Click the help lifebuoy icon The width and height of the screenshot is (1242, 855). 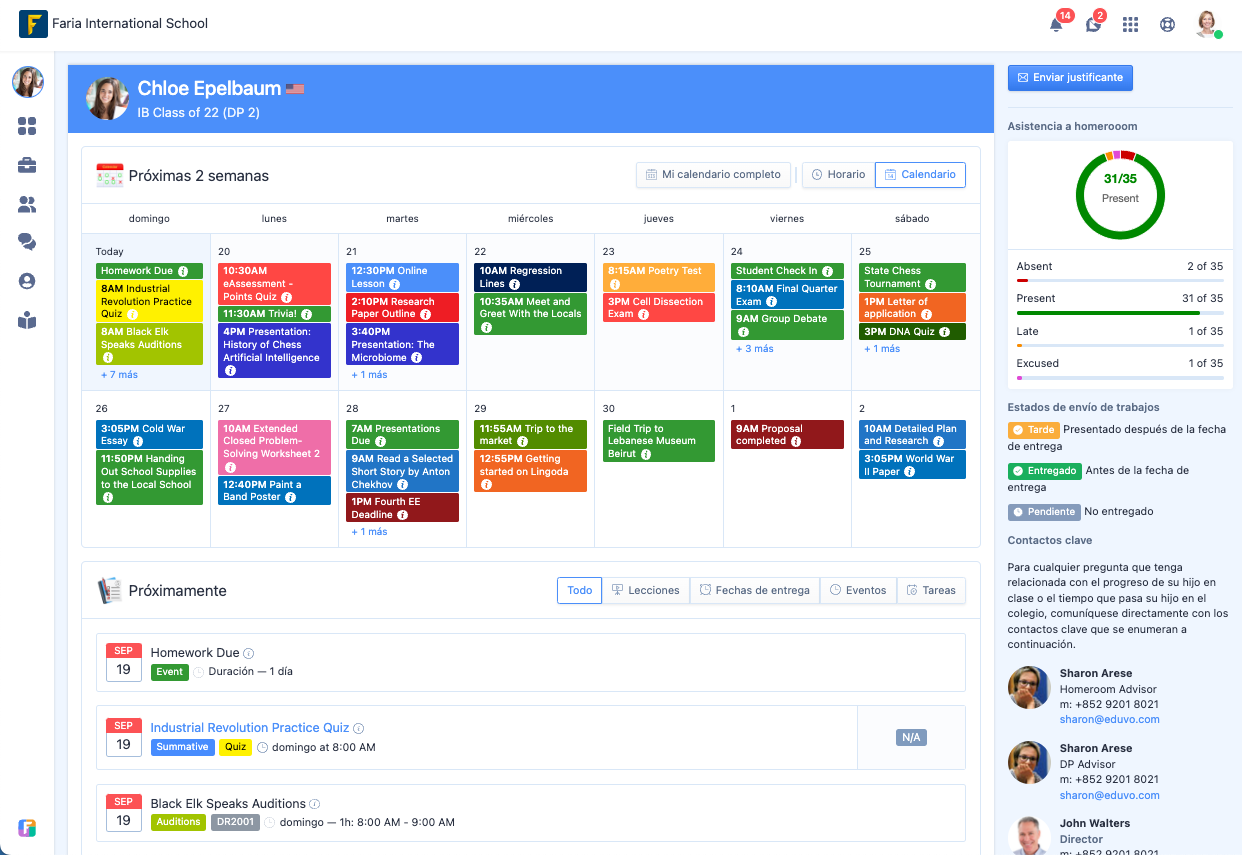pyautogui.click(x=1167, y=25)
